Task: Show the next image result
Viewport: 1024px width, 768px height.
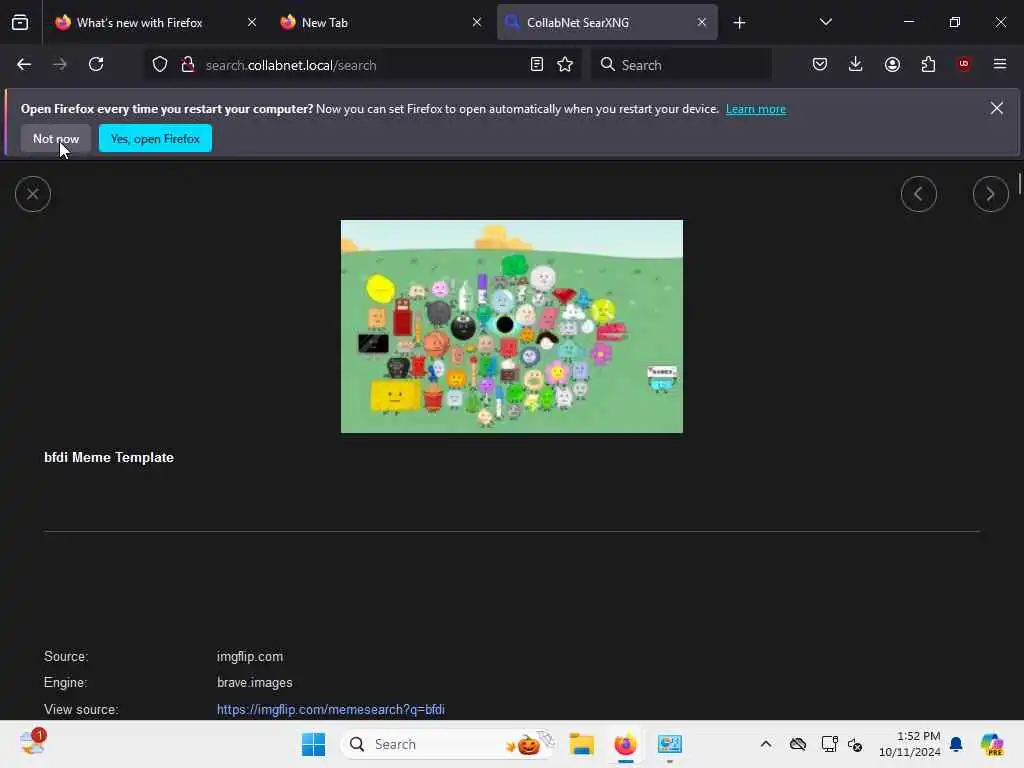Action: (991, 194)
